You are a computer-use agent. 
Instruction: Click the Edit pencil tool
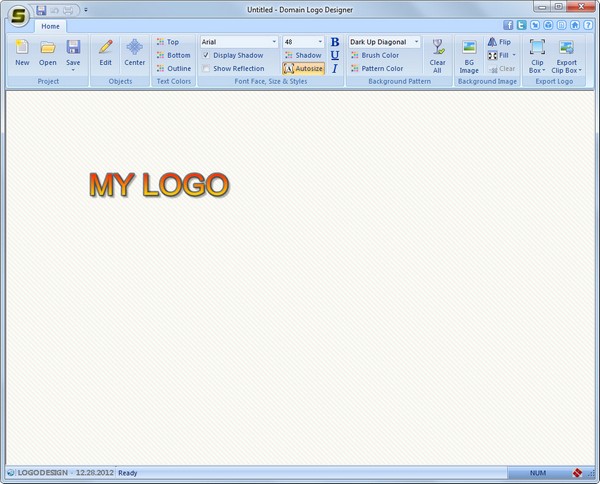105,53
